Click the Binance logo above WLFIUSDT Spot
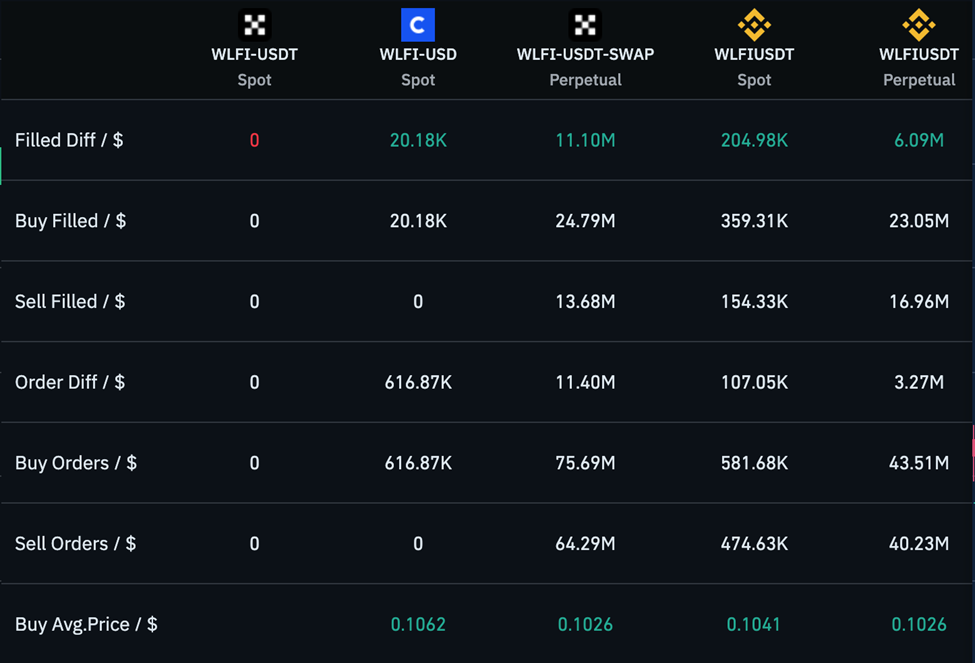 (x=754, y=24)
